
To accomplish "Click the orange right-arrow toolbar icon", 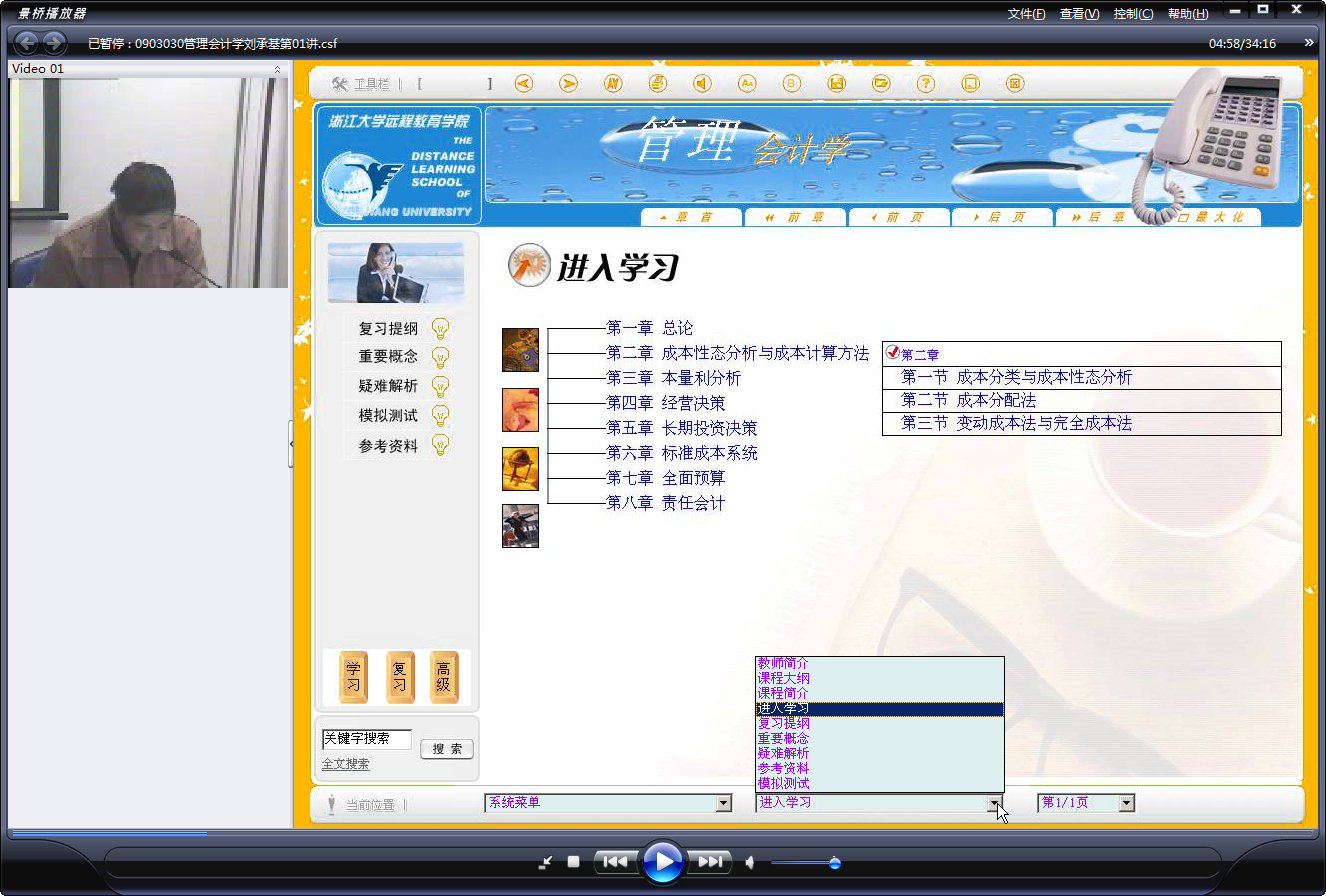I will (568, 84).
